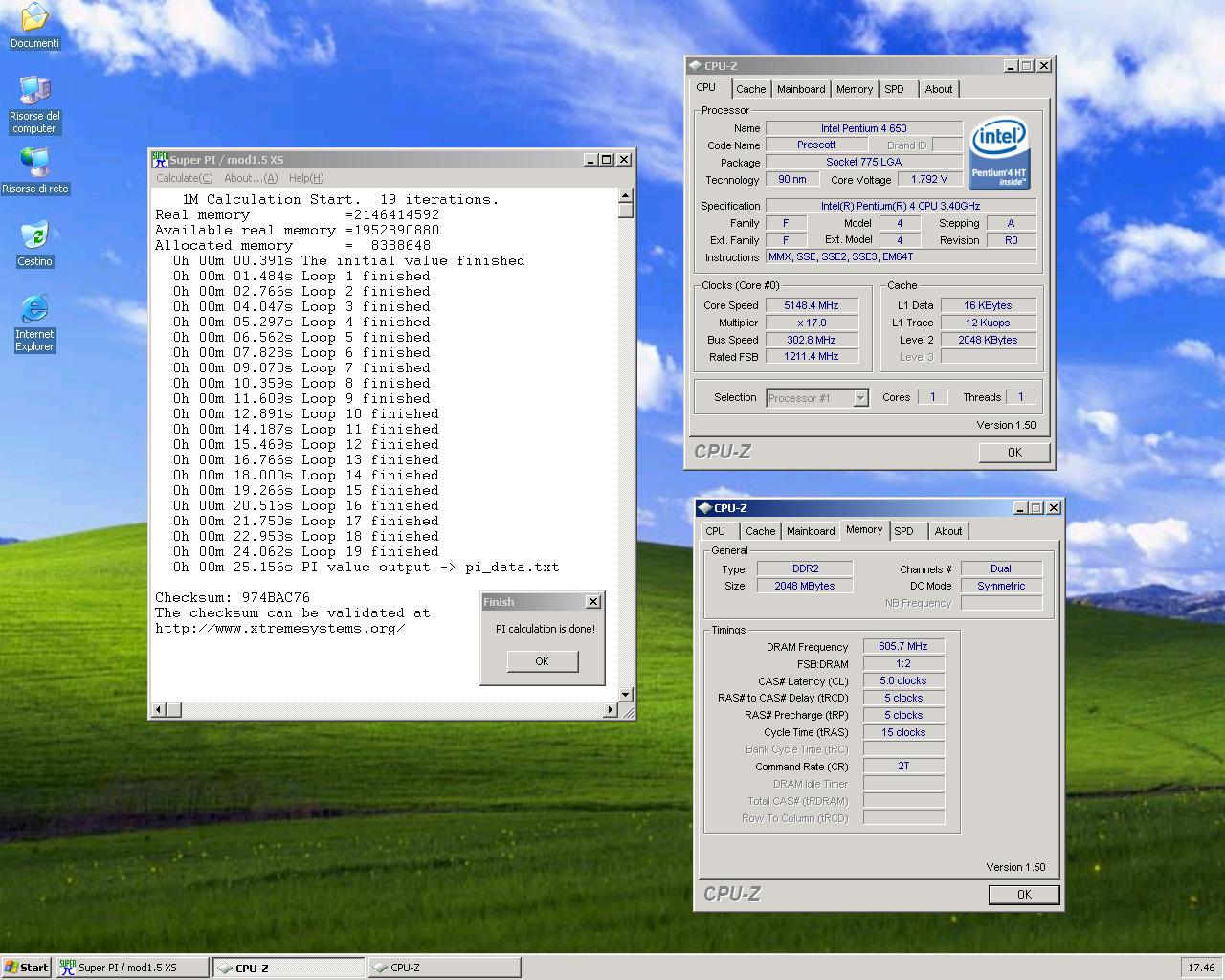Click the Checksum: 974BAC76 line
The image size is (1225, 980).
click(233, 597)
